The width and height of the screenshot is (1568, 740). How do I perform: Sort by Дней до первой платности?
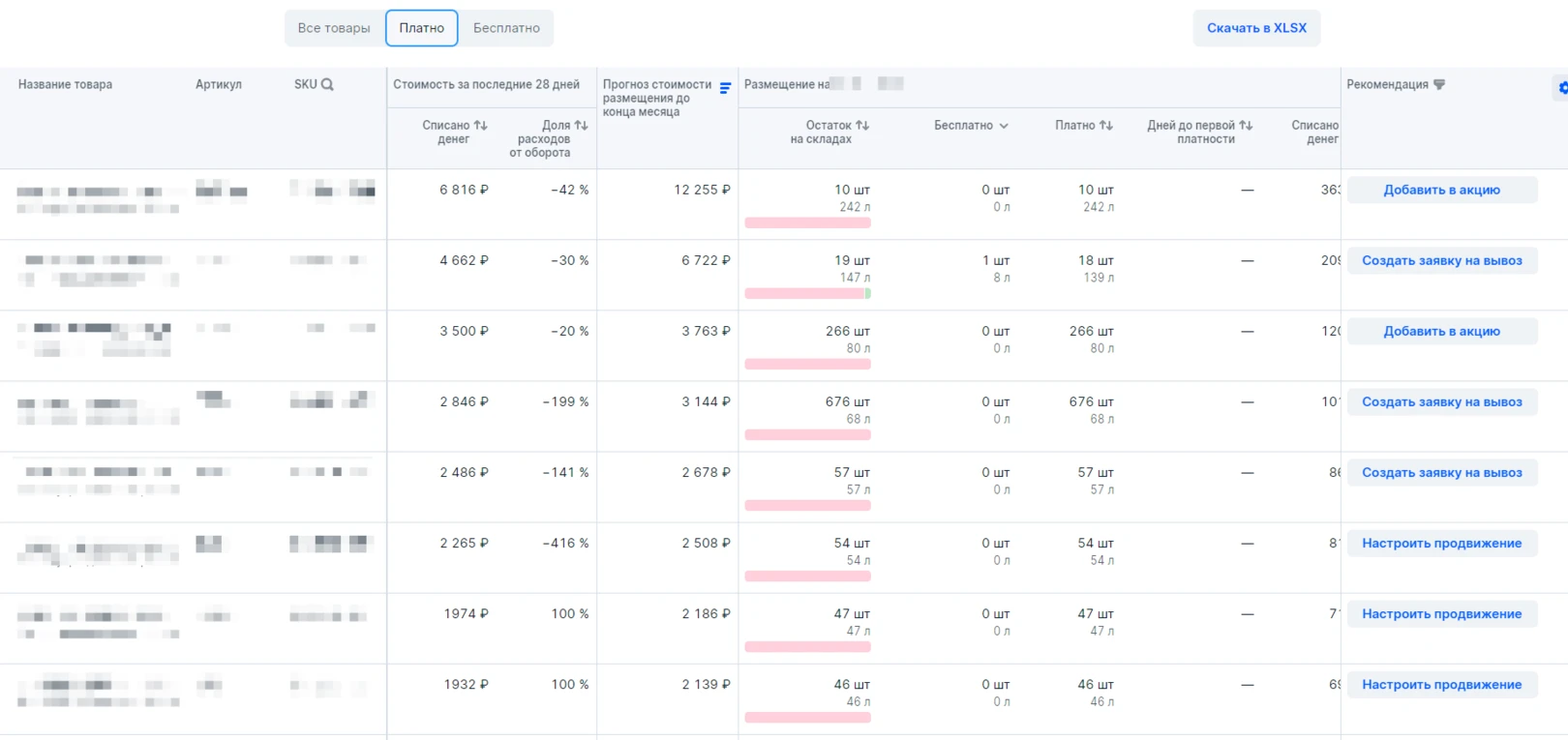(x=1246, y=126)
